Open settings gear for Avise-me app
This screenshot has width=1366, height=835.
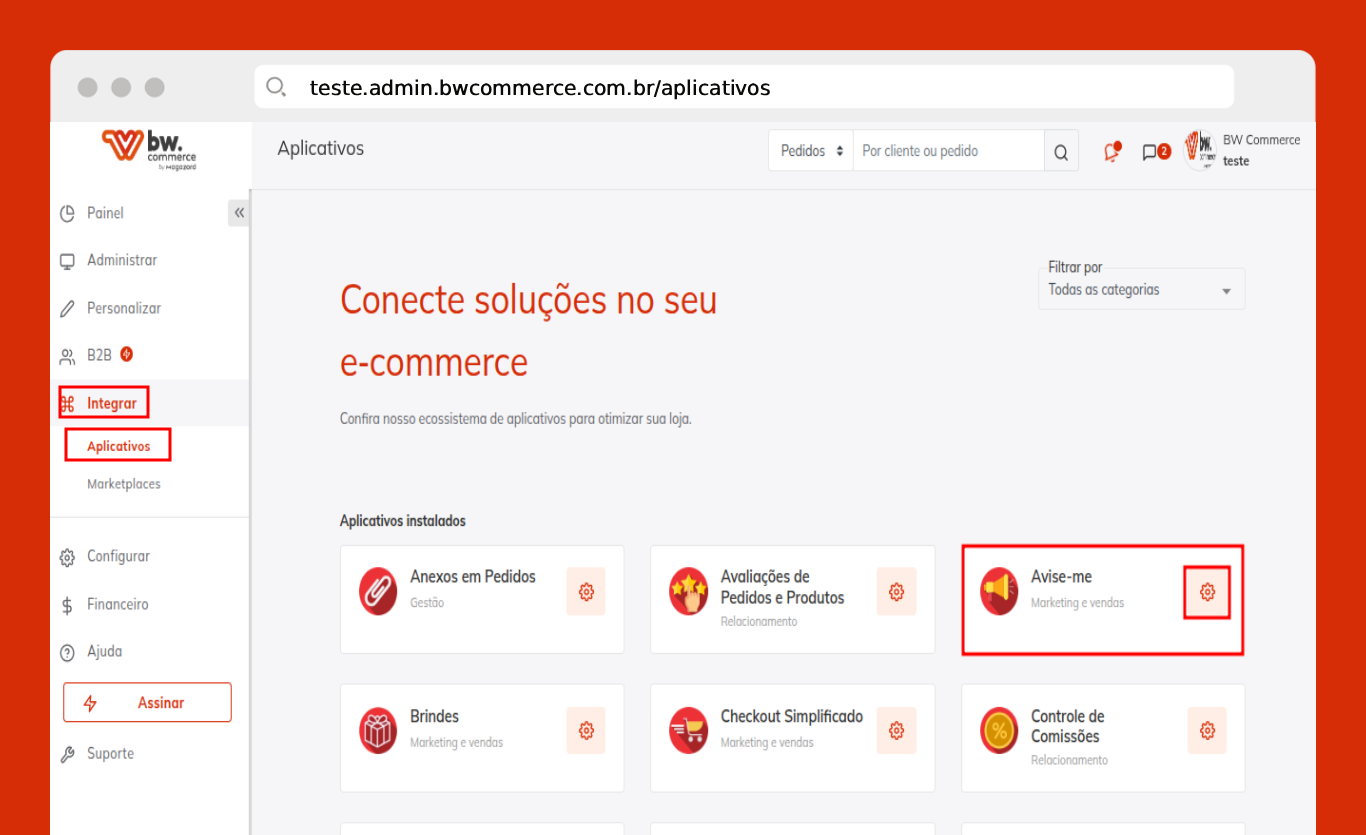coord(1207,591)
